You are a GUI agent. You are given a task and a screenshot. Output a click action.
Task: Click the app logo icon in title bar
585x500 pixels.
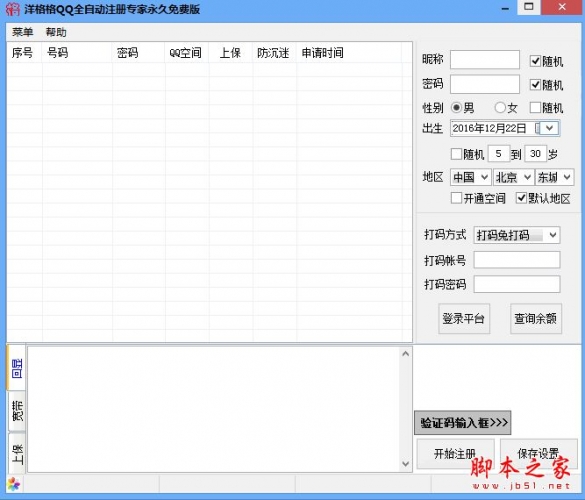point(12,9)
